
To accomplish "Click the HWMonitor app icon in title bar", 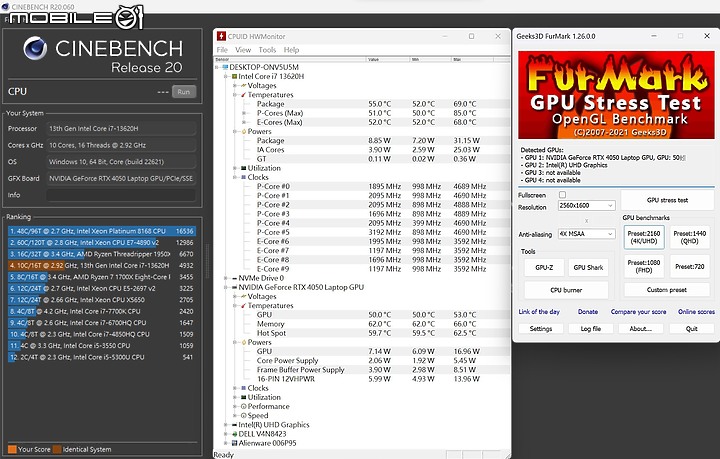I will point(221,36).
